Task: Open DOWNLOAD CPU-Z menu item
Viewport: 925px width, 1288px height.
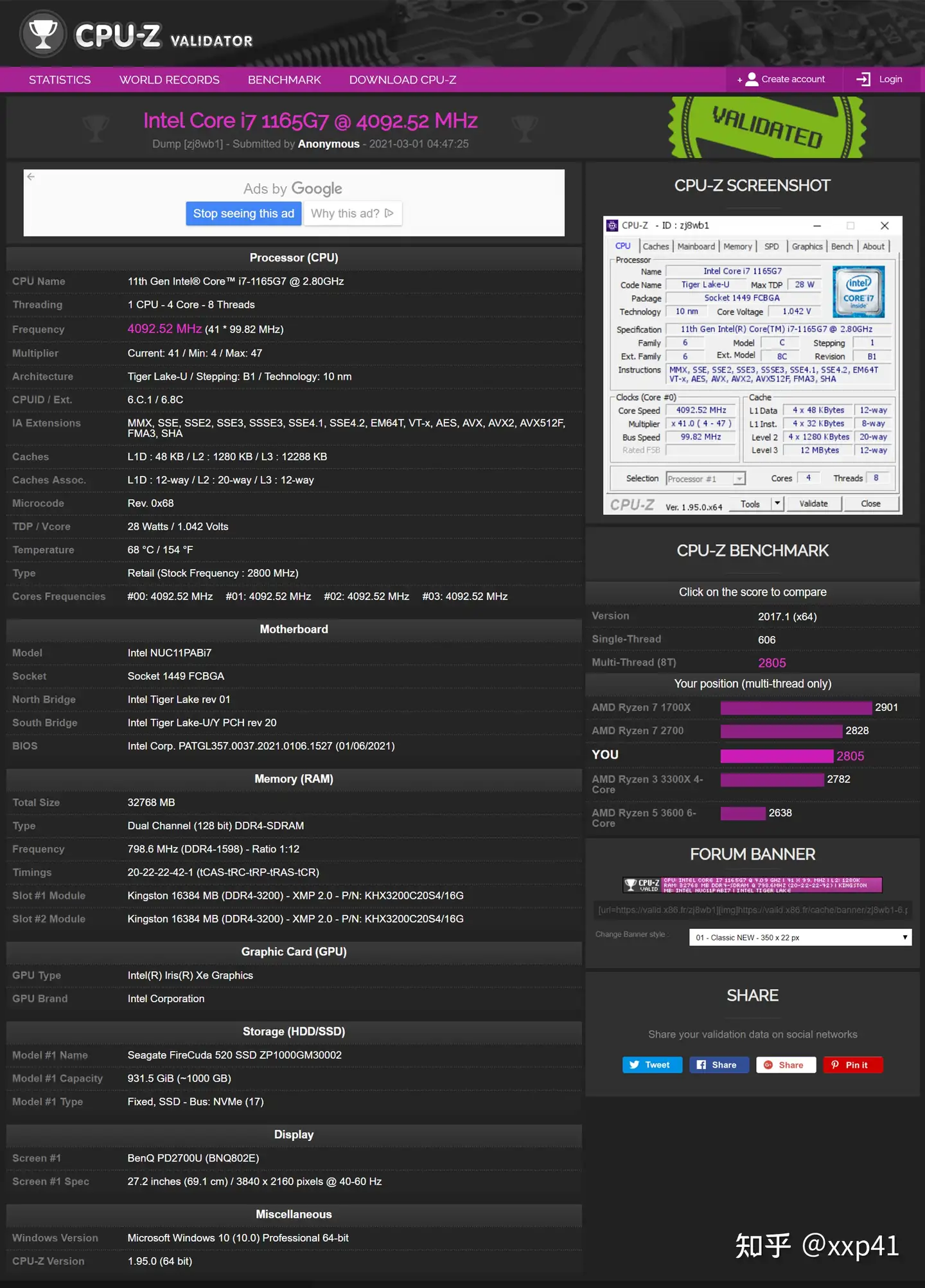Action: (403, 80)
